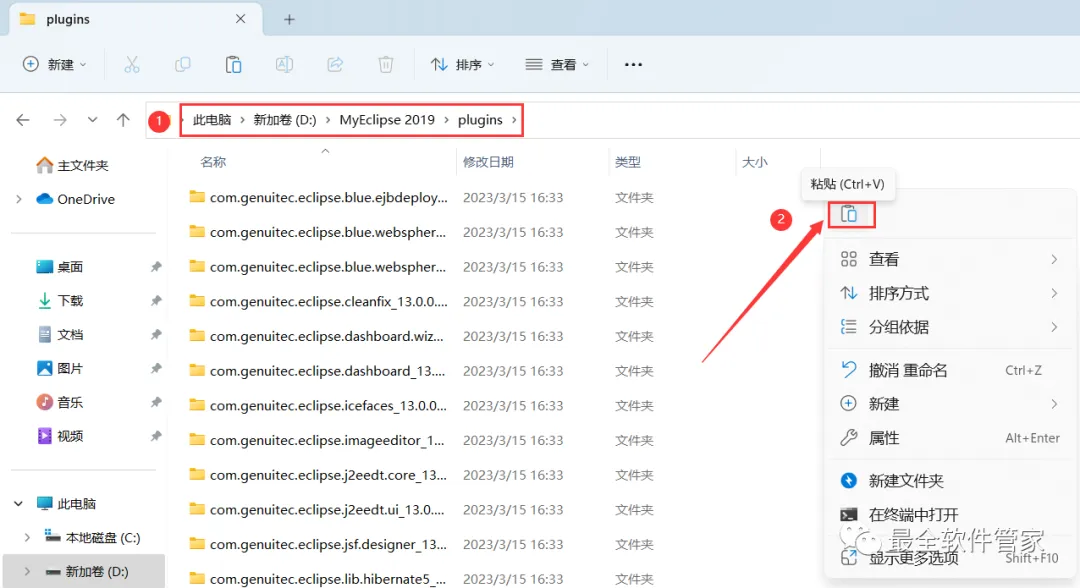The height and width of the screenshot is (588, 1080).
Task: Expand 新加卷 (D:) tree node
Action: [27, 571]
